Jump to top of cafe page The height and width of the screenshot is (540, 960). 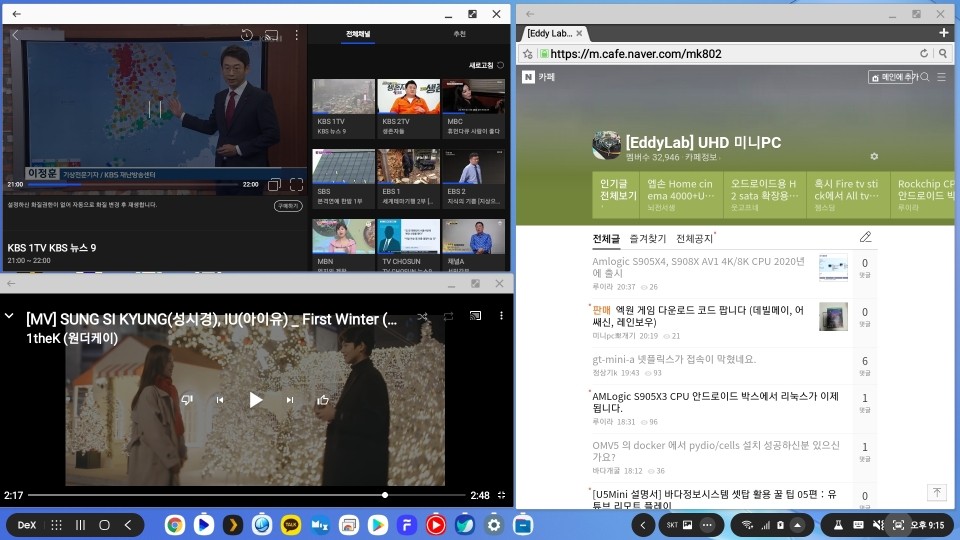click(x=937, y=492)
